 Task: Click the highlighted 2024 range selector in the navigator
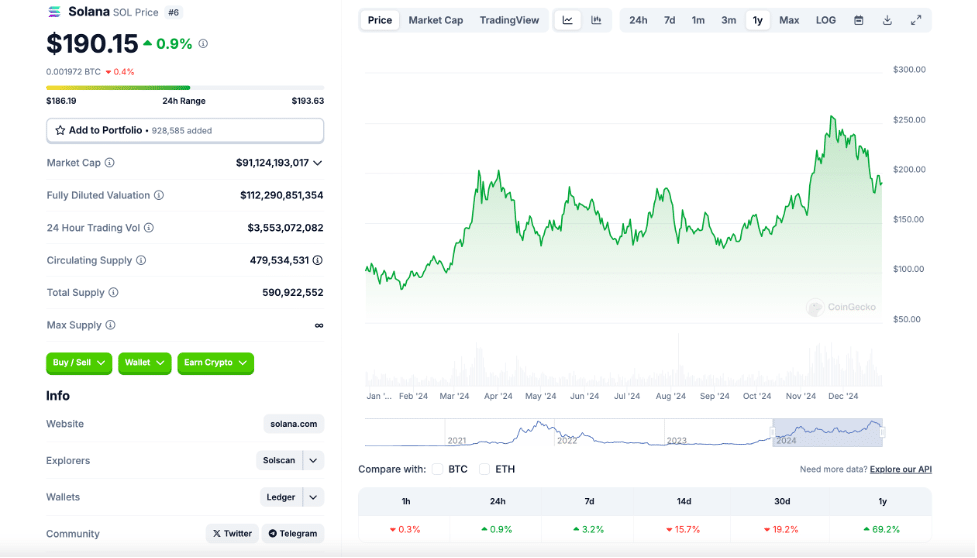827,433
